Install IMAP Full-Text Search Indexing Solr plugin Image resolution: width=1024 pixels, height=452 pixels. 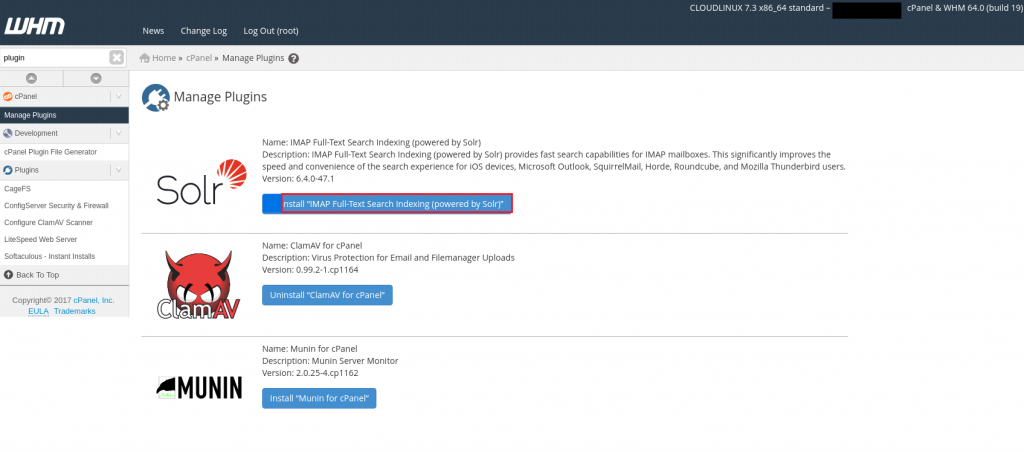click(387, 204)
